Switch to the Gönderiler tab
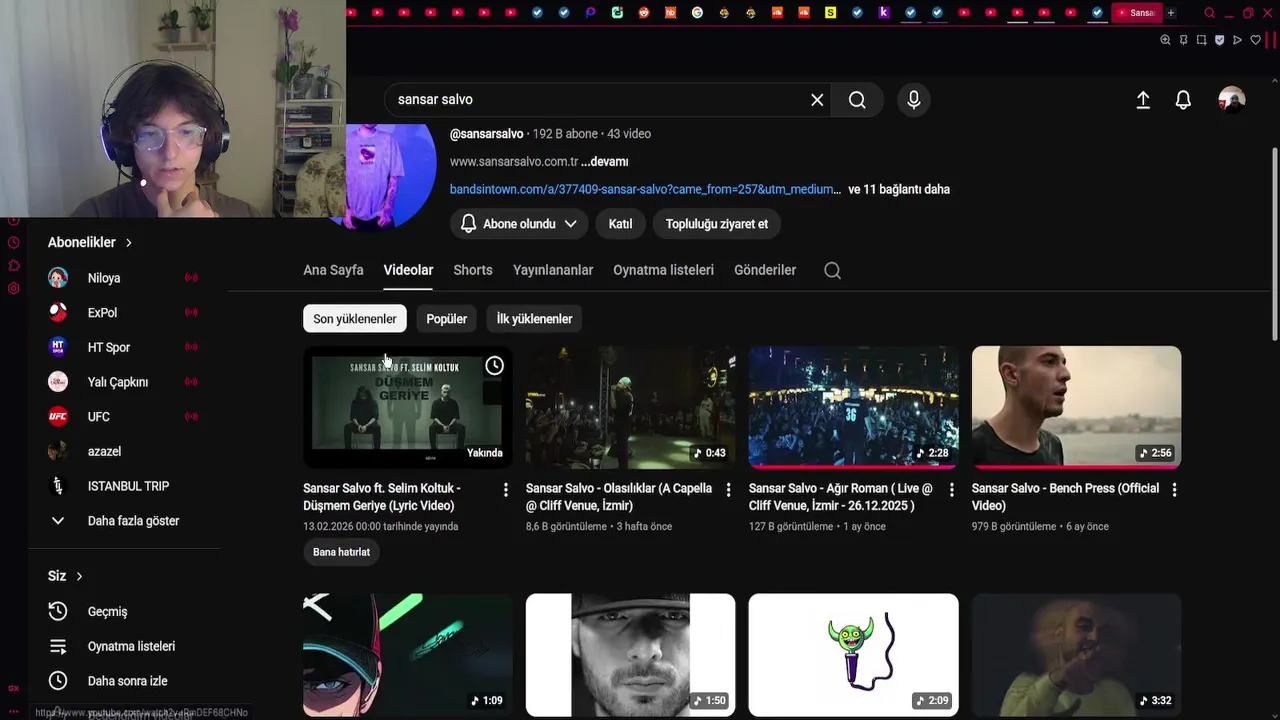The width and height of the screenshot is (1280, 720). [765, 270]
